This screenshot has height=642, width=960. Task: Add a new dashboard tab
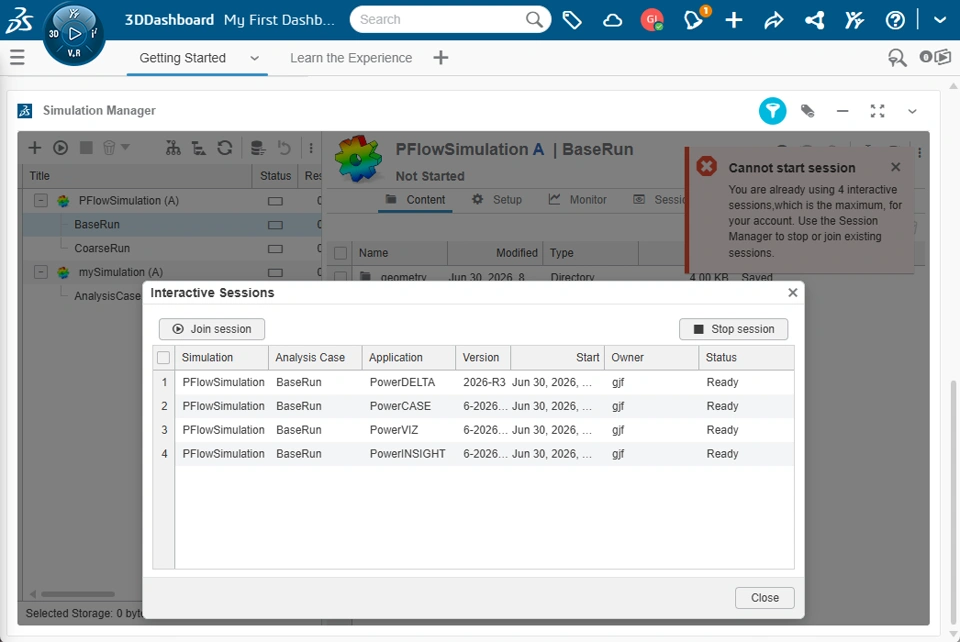tap(441, 58)
